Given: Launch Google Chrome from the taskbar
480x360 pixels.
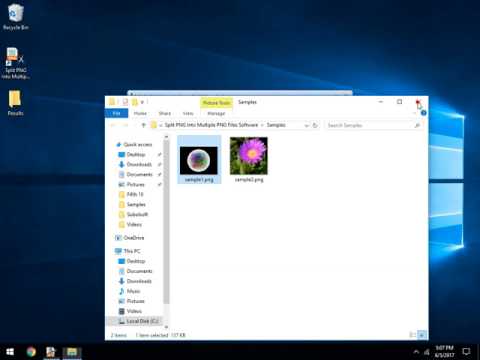Looking at the screenshot, I should (31, 352).
